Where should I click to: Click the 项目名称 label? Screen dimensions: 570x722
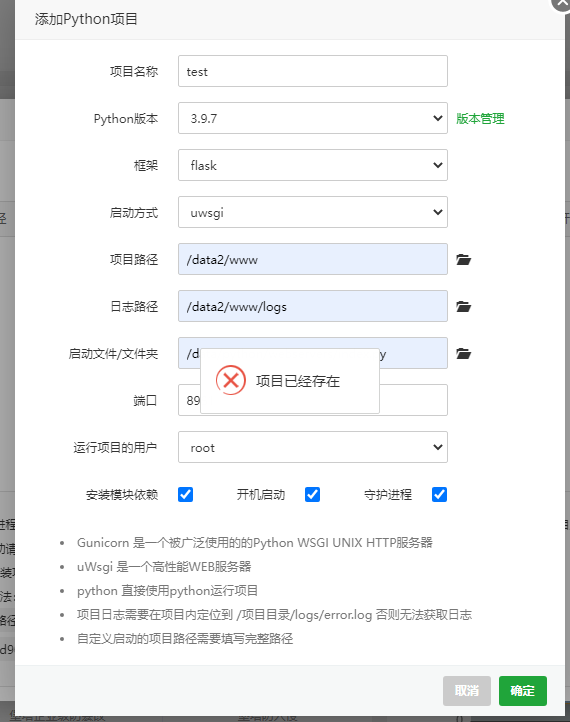click(134, 72)
